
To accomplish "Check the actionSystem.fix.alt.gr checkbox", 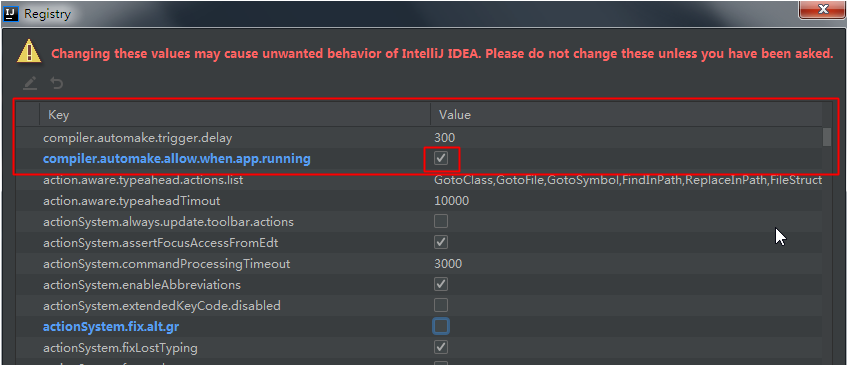I will point(441,326).
